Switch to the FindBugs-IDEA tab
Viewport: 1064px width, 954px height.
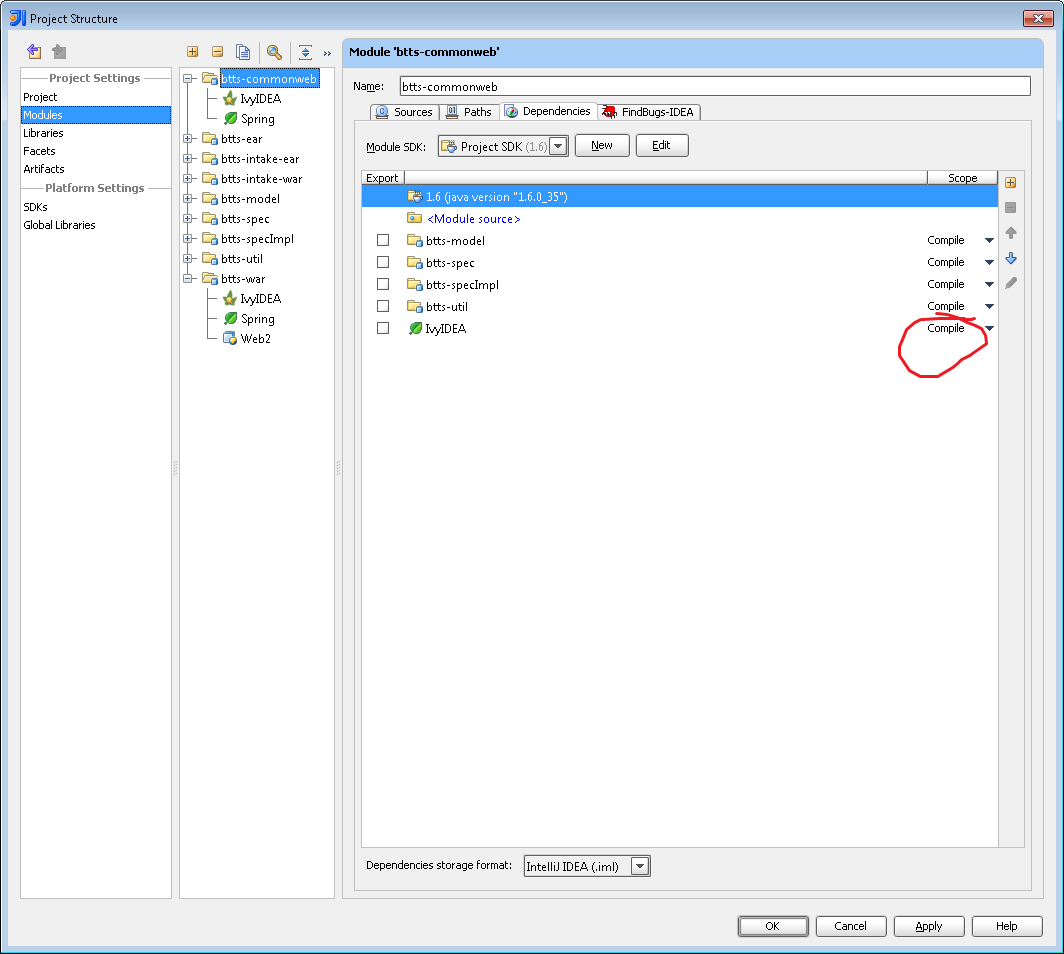(649, 112)
